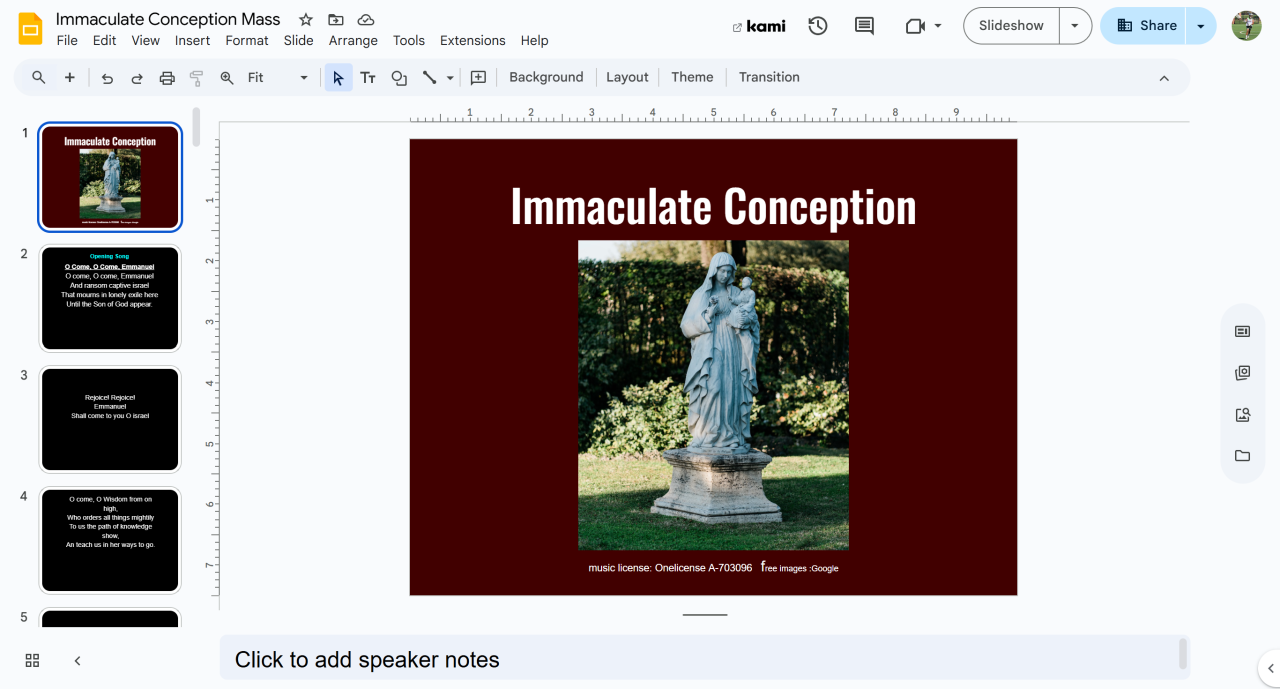Select the Text box tool

[x=368, y=78]
